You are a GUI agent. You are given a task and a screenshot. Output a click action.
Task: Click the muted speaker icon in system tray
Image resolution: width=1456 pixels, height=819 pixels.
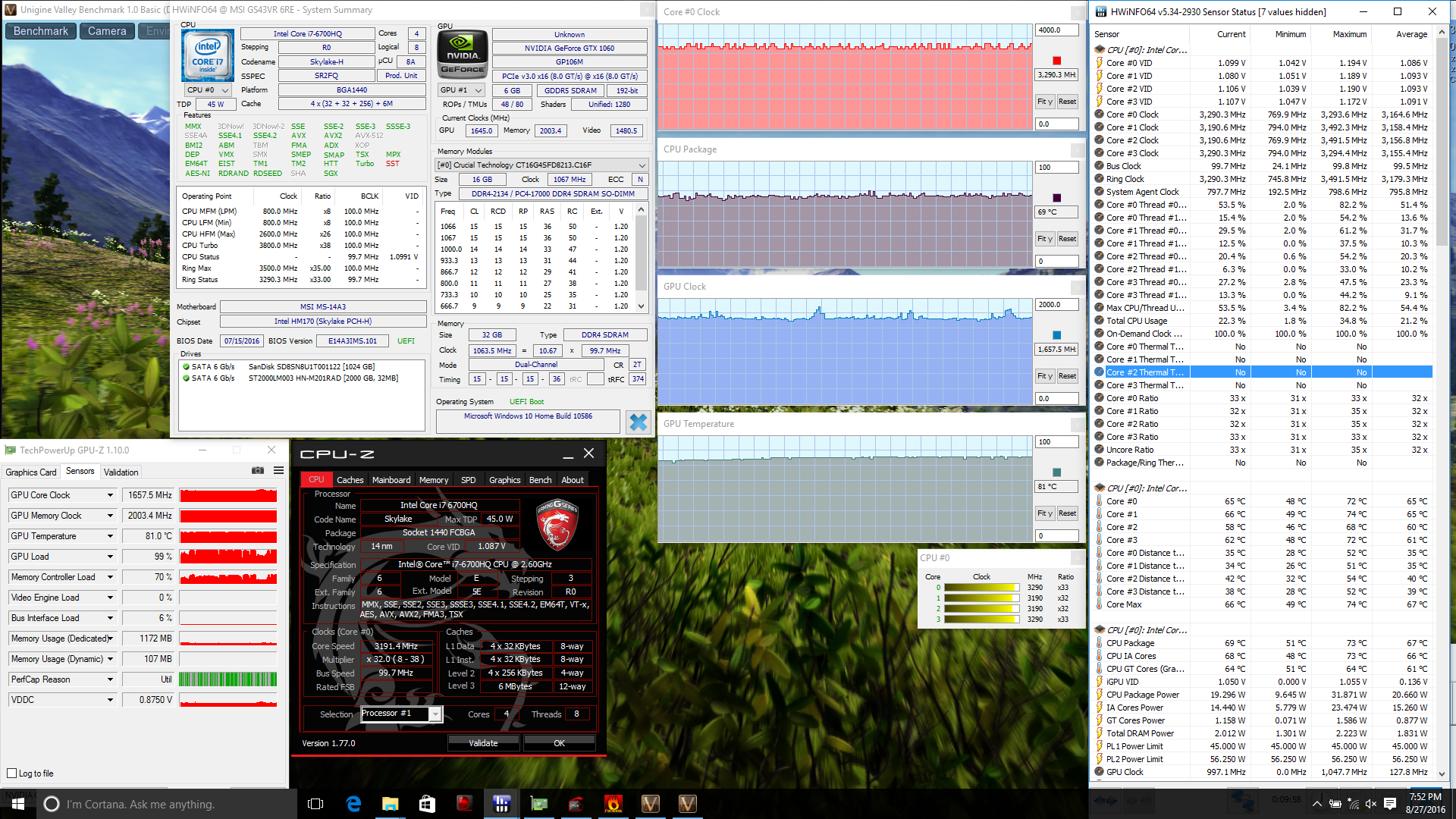tap(1370, 804)
